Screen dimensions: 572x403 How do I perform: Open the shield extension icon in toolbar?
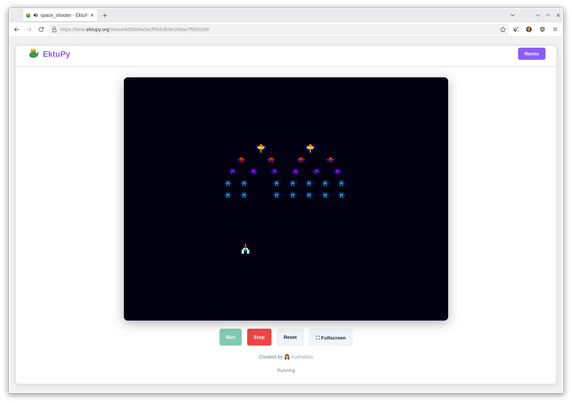coord(542,30)
